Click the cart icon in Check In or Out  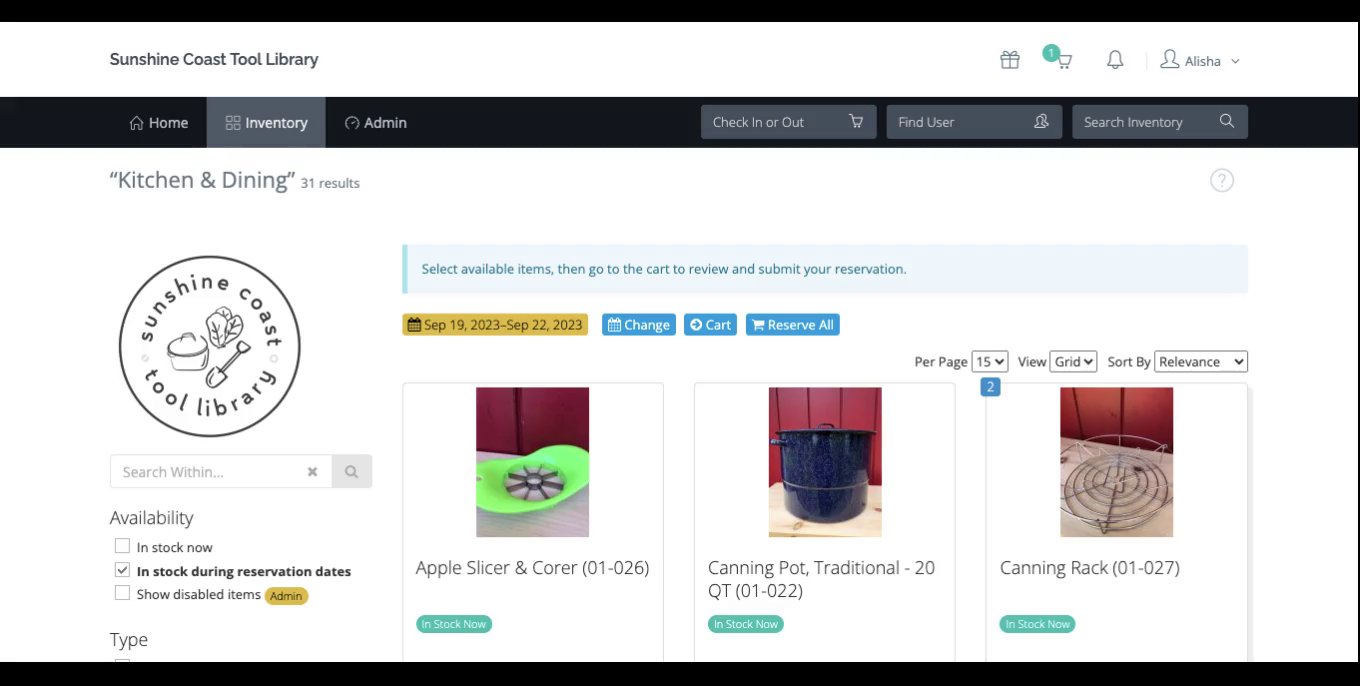856,121
